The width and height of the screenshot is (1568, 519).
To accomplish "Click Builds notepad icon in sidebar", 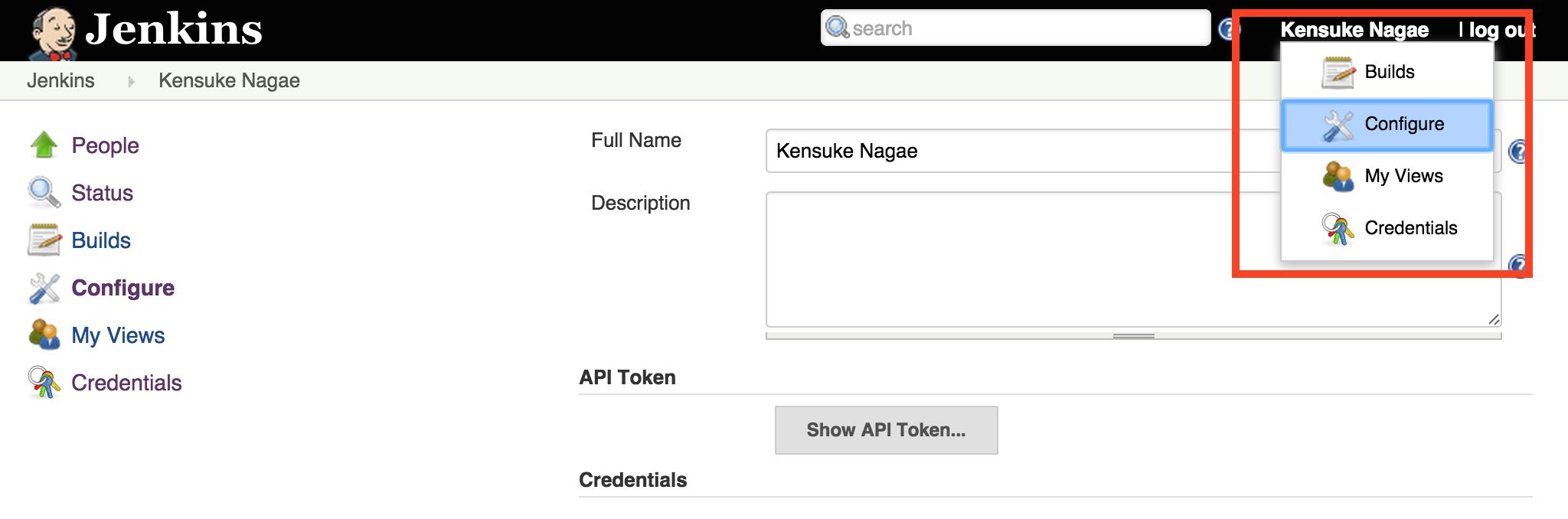I will [x=44, y=240].
